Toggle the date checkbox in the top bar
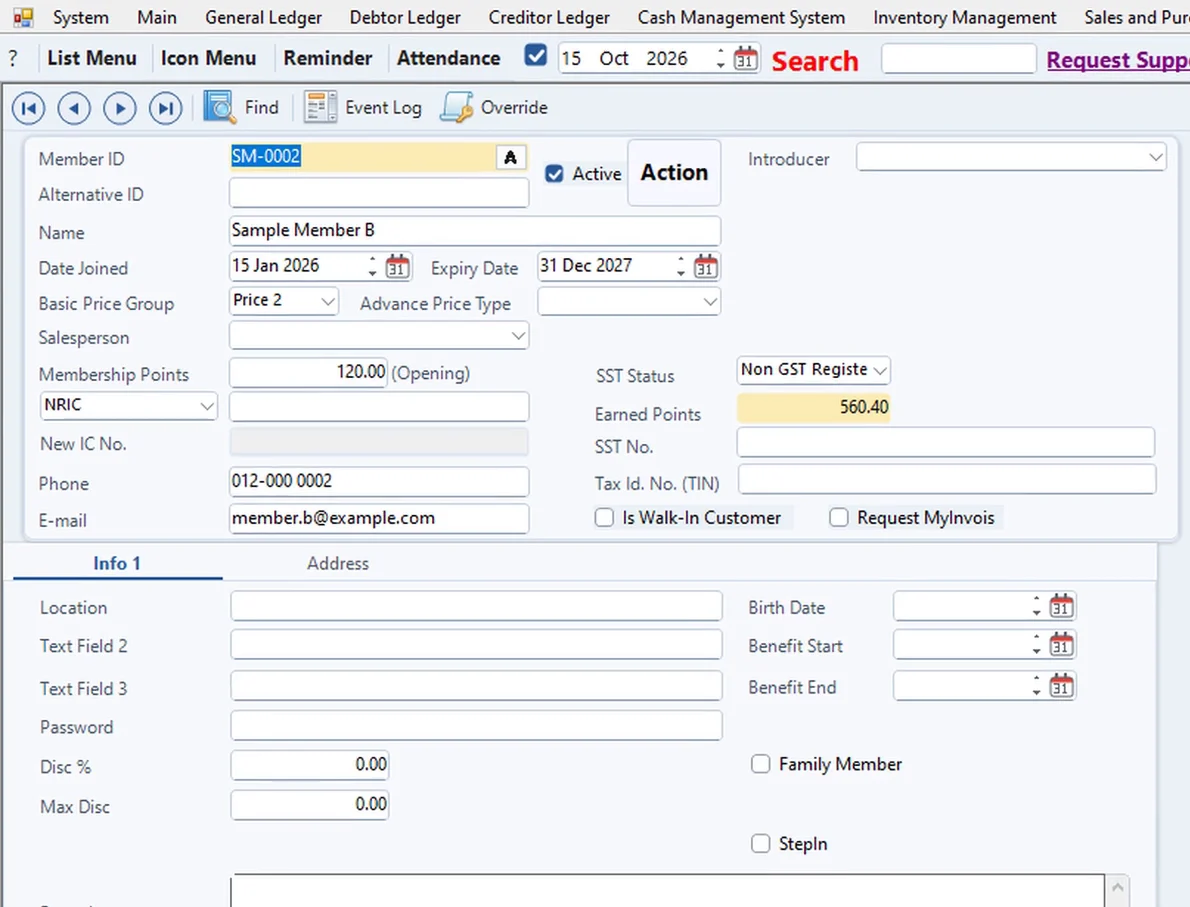The width and height of the screenshot is (1190, 907). coord(536,55)
